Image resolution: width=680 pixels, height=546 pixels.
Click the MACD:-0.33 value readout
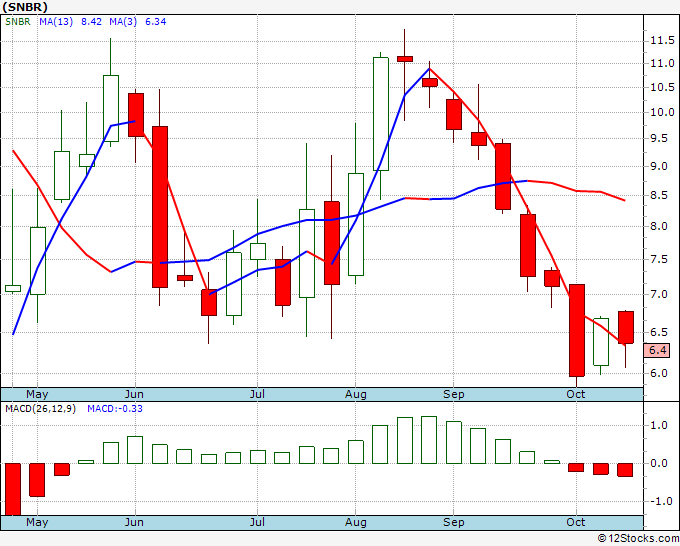point(115,409)
